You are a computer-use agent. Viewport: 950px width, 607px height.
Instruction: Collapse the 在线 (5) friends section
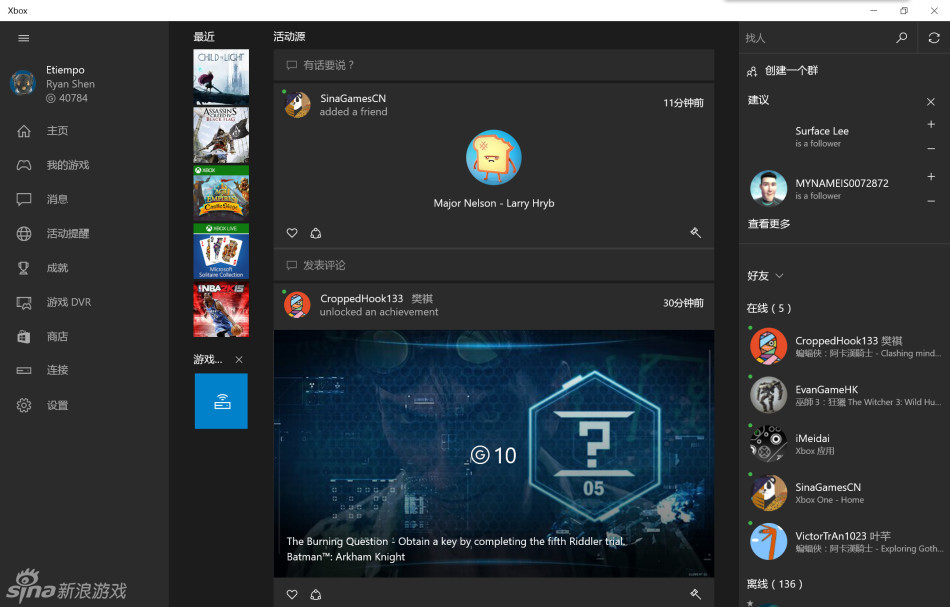point(769,308)
